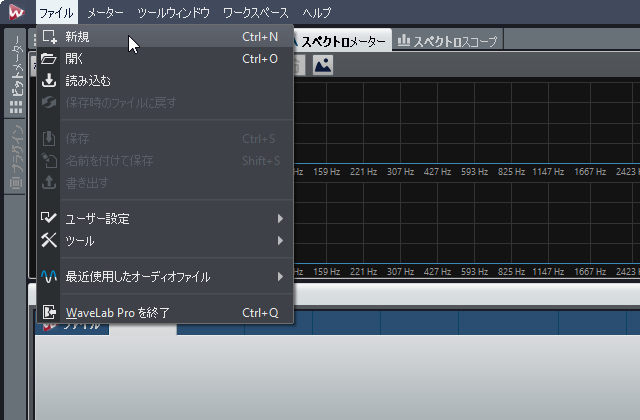Click the ビットメーター grid icon
640x420 pixels.
click(16, 107)
